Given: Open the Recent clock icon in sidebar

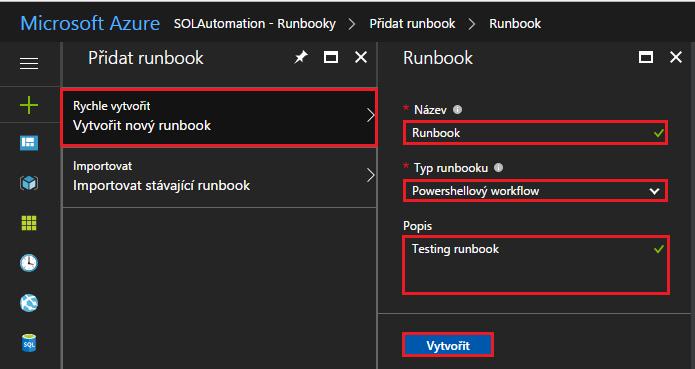Looking at the screenshot, I should point(29,263).
